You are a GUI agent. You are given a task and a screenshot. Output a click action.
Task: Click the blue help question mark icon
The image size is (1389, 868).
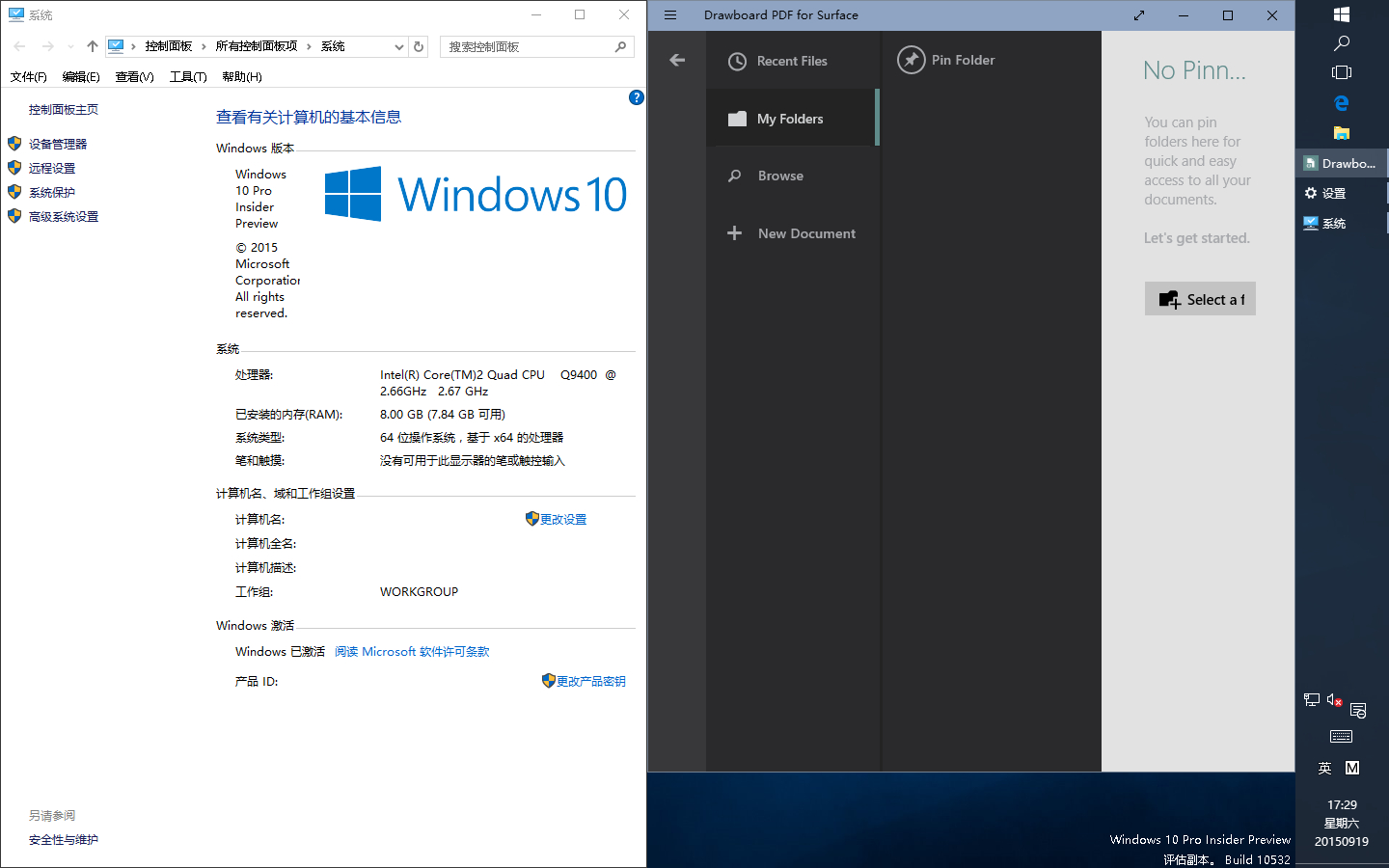point(637,97)
